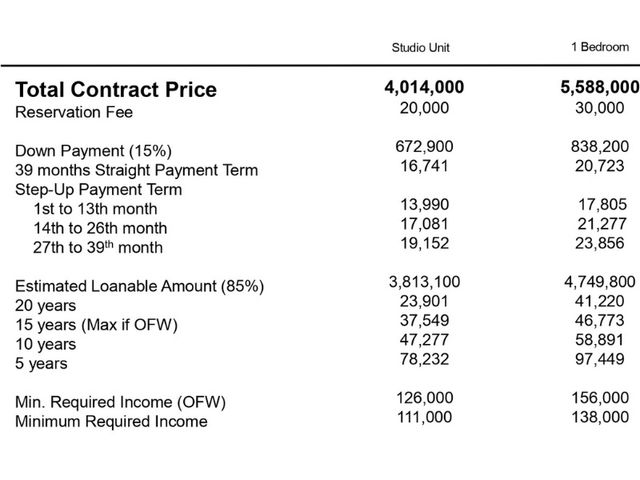This screenshot has height=480, width=640.
Task: Select the Down Payment (15%) label
Action: [93, 151]
